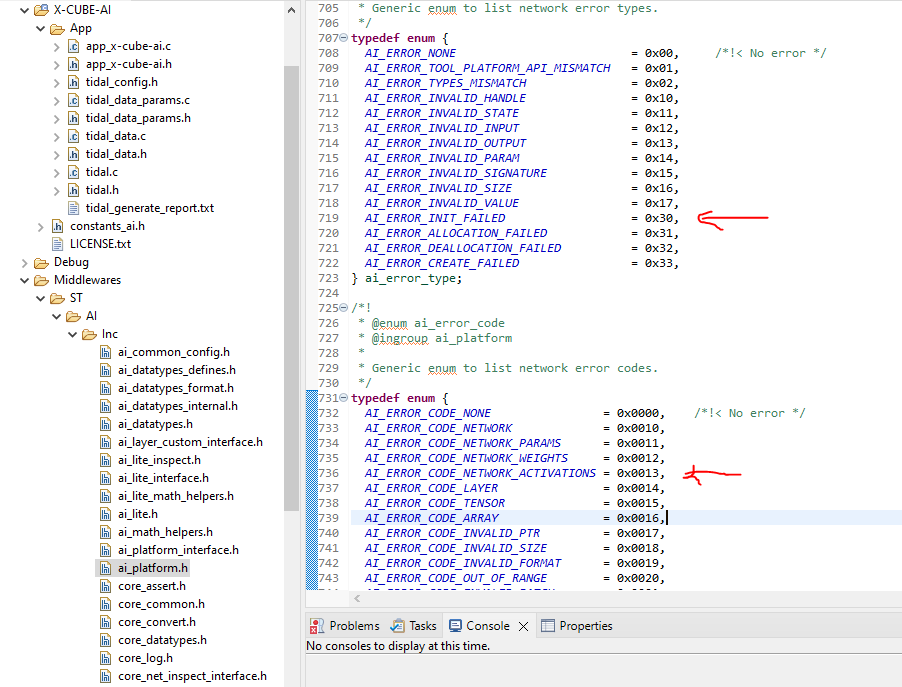Screen dimensions: 902x687
Task: Click the tidal_data.c file icon
Action: (x=74, y=136)
